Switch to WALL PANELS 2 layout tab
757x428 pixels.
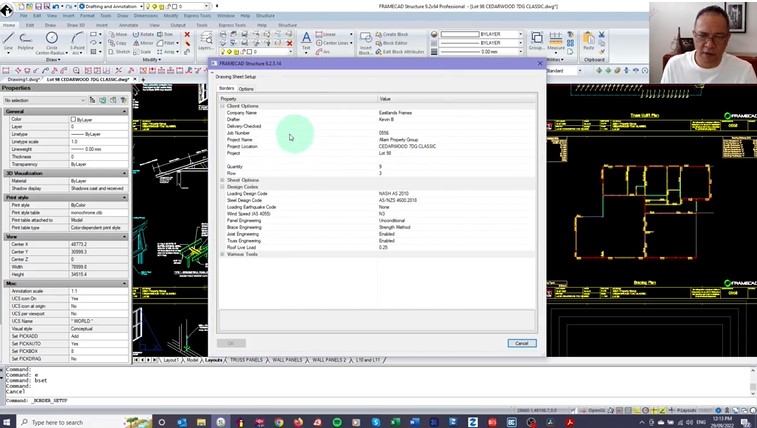329,360
